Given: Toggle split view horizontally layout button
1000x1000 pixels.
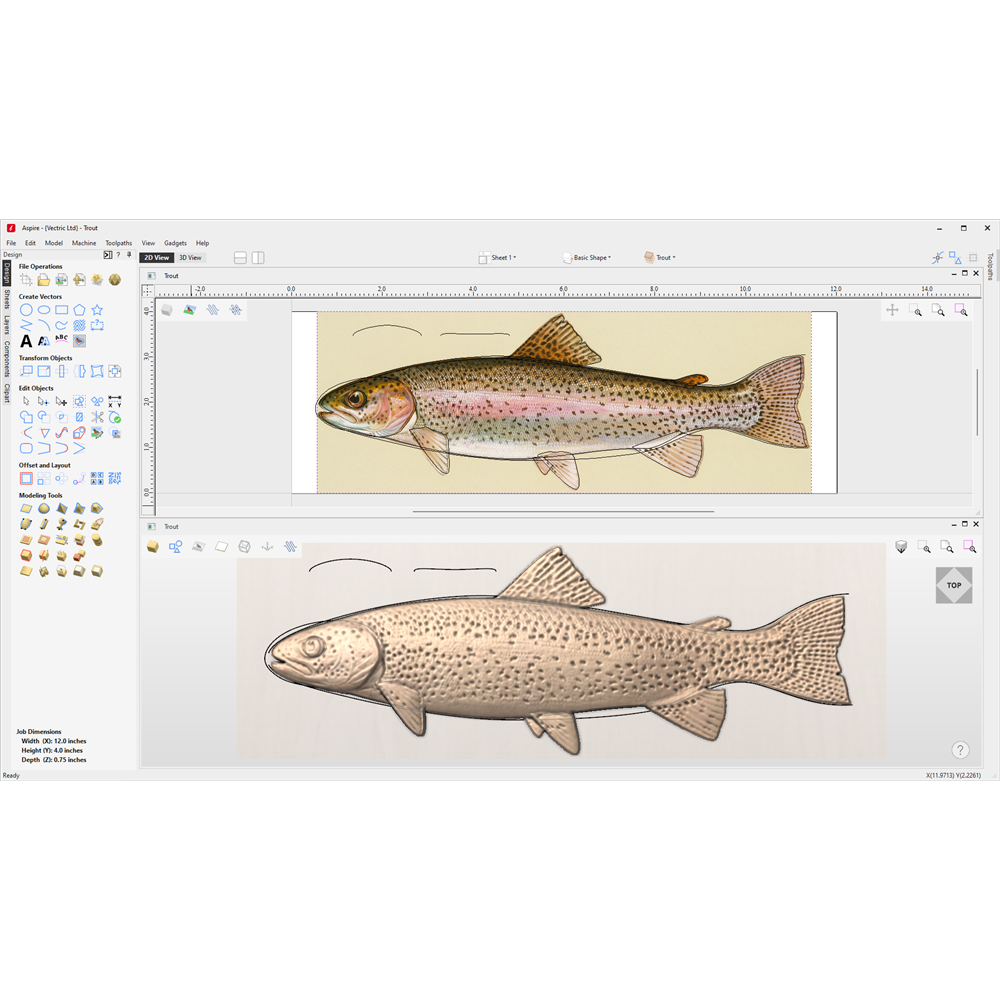Looking at the screenshot, I should (x=240, y=258).
